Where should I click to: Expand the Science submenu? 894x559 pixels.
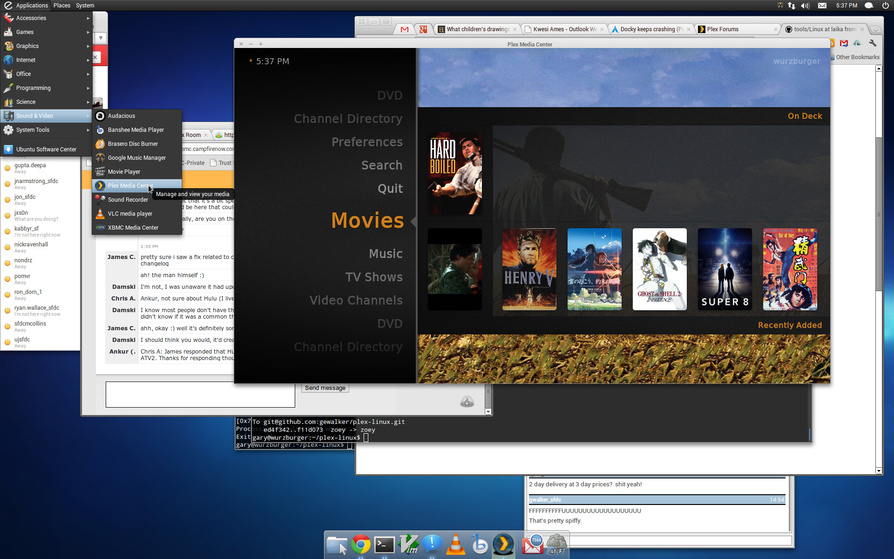coord(46,102)
